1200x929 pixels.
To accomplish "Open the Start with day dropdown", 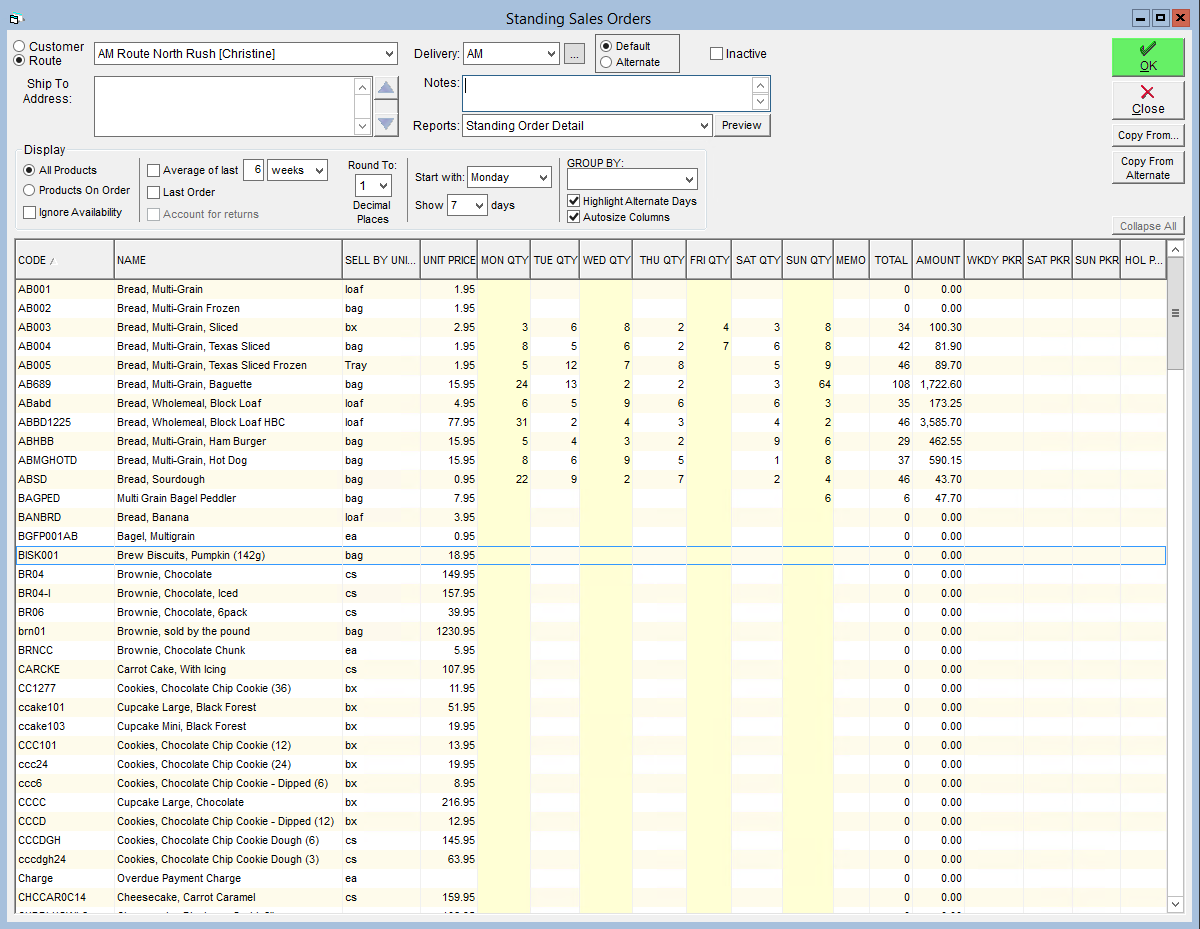I will point(543,178).
